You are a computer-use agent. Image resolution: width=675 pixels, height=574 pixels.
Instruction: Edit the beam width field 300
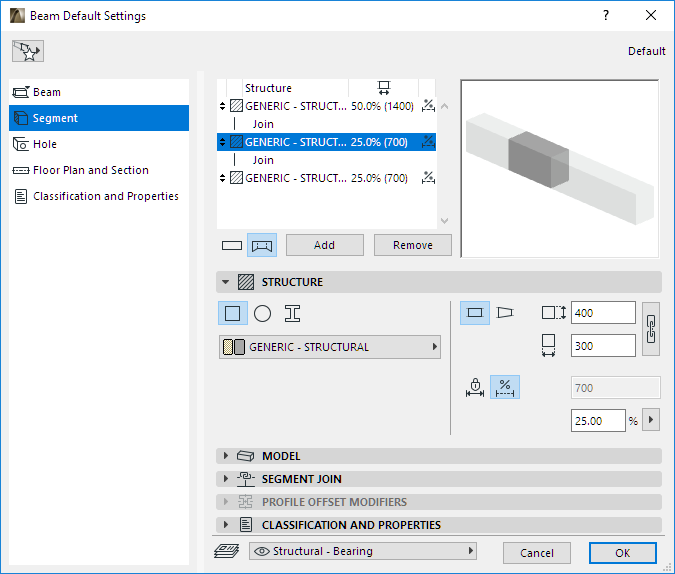[x=603, y=345]
